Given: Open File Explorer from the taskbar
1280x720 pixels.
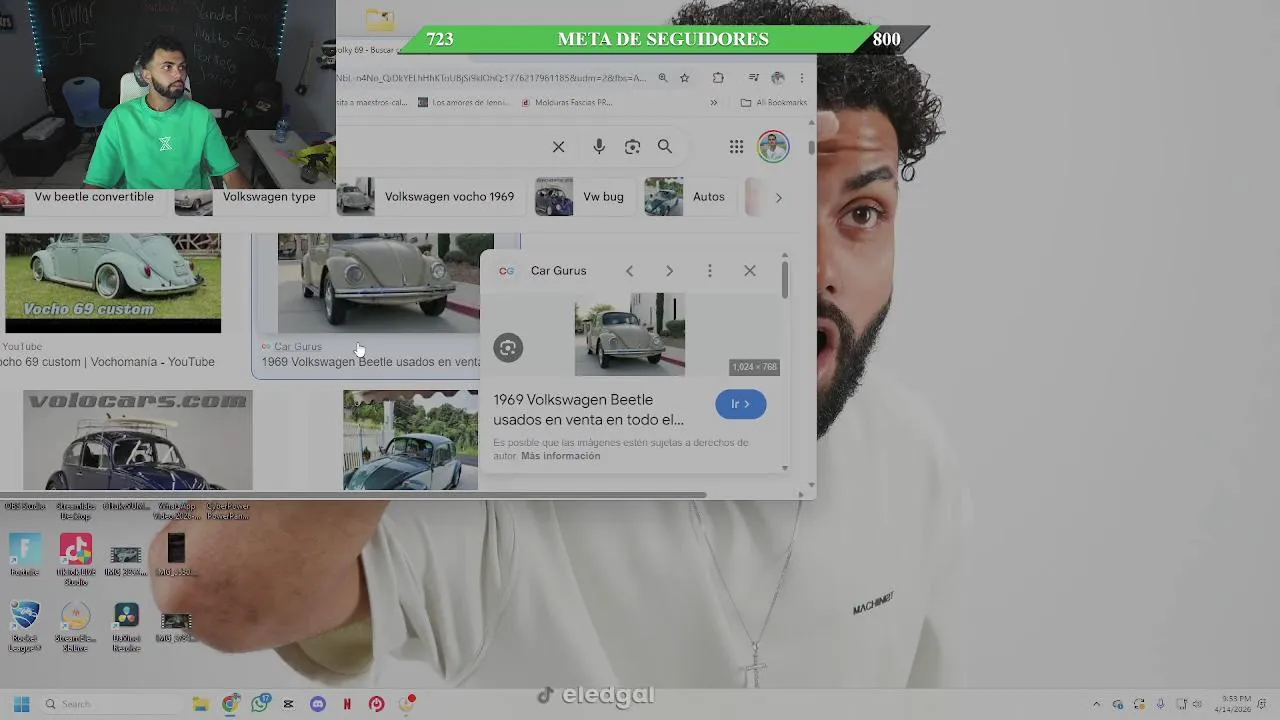Looking at the screenshot, I should (200, 704).
